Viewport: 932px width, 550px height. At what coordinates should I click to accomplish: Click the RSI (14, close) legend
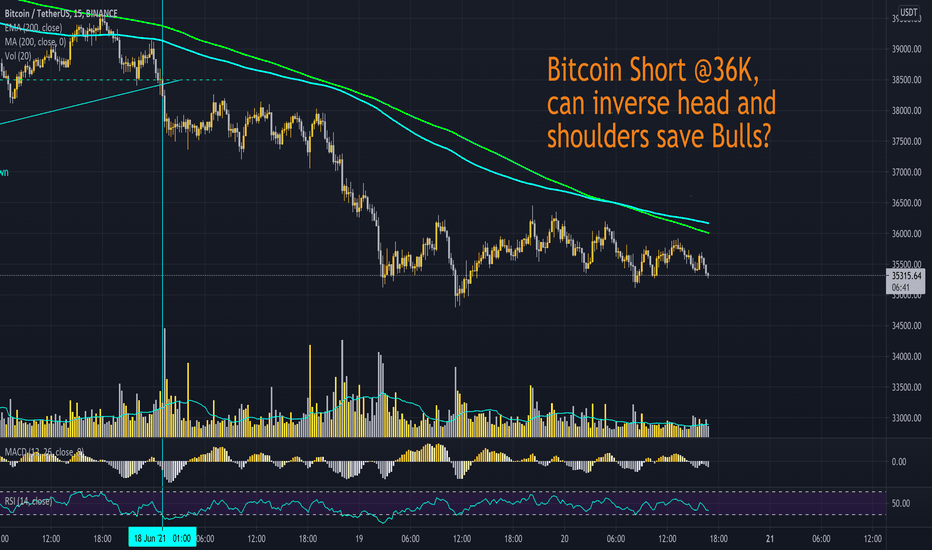28,501
